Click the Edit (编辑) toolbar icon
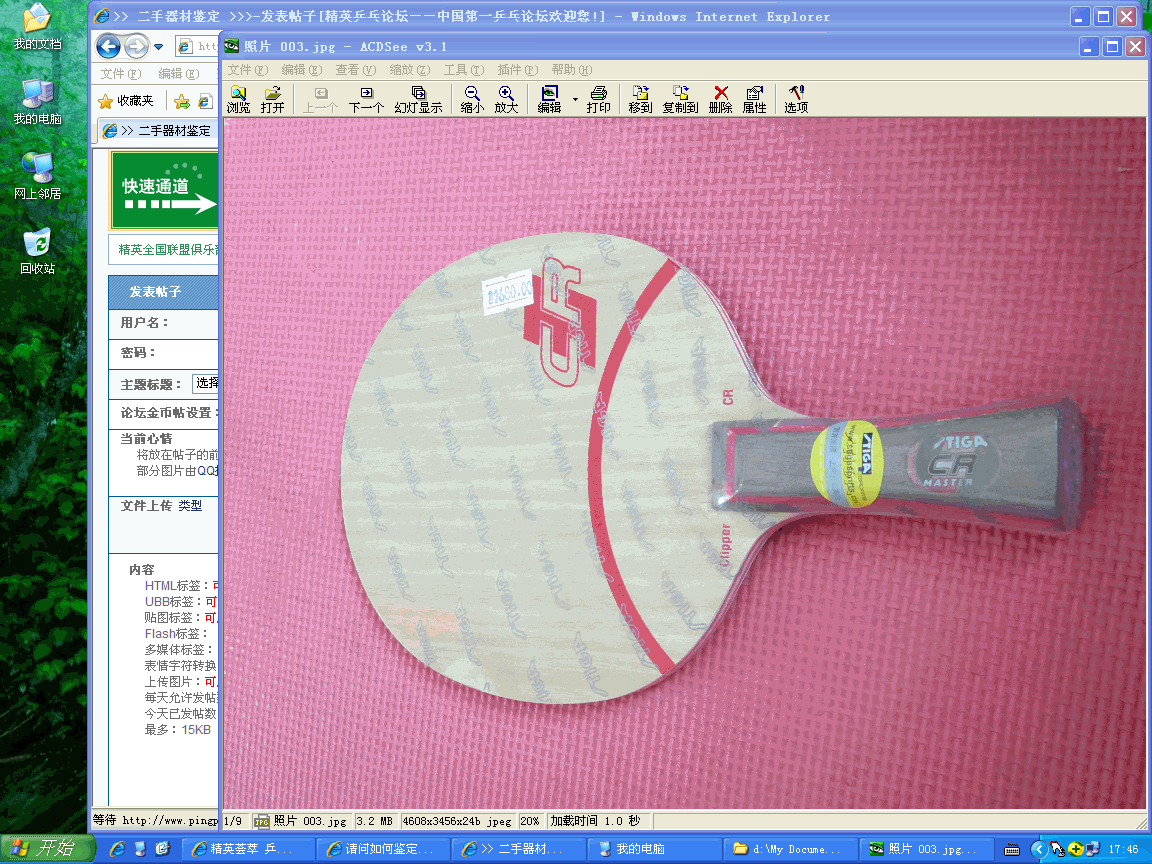The width and height of the screenshot is (1152, 864). point(549,99)
